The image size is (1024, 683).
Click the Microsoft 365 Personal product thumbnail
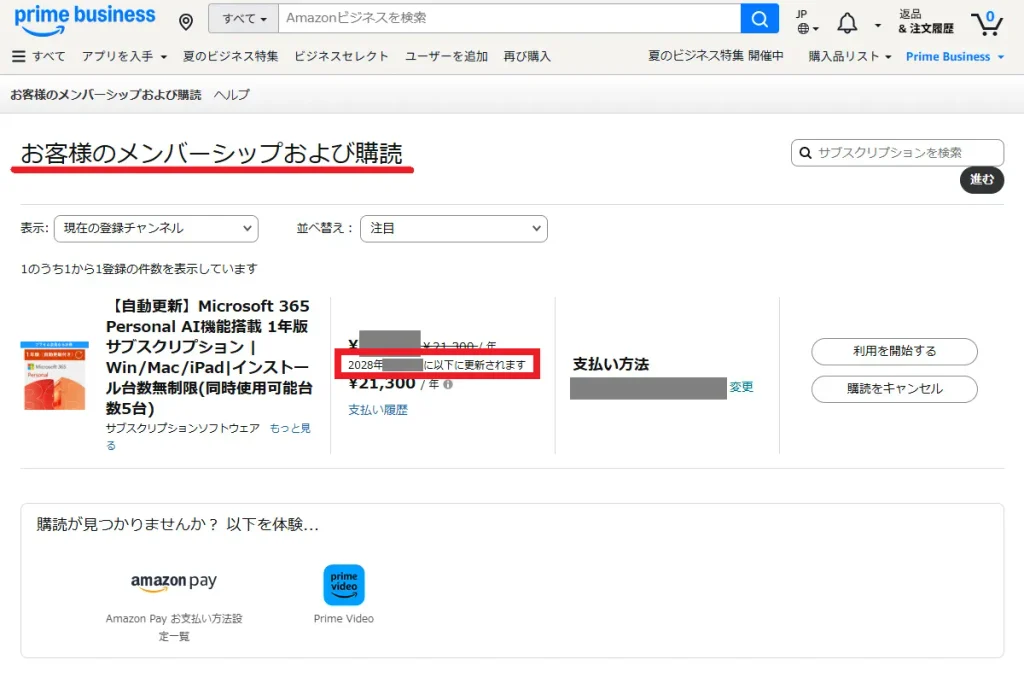coord(55,375)
